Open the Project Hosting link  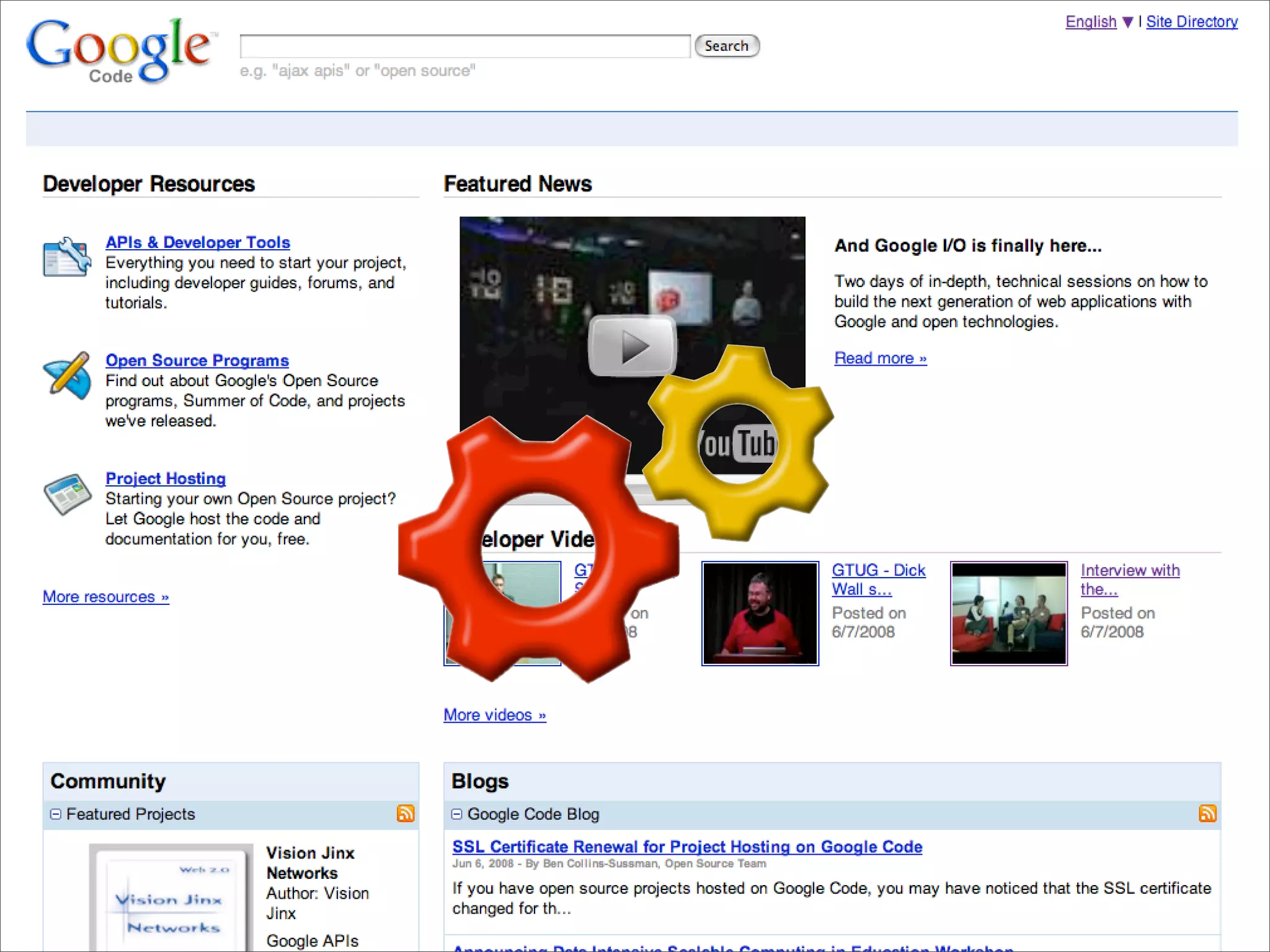click(166, 478)
